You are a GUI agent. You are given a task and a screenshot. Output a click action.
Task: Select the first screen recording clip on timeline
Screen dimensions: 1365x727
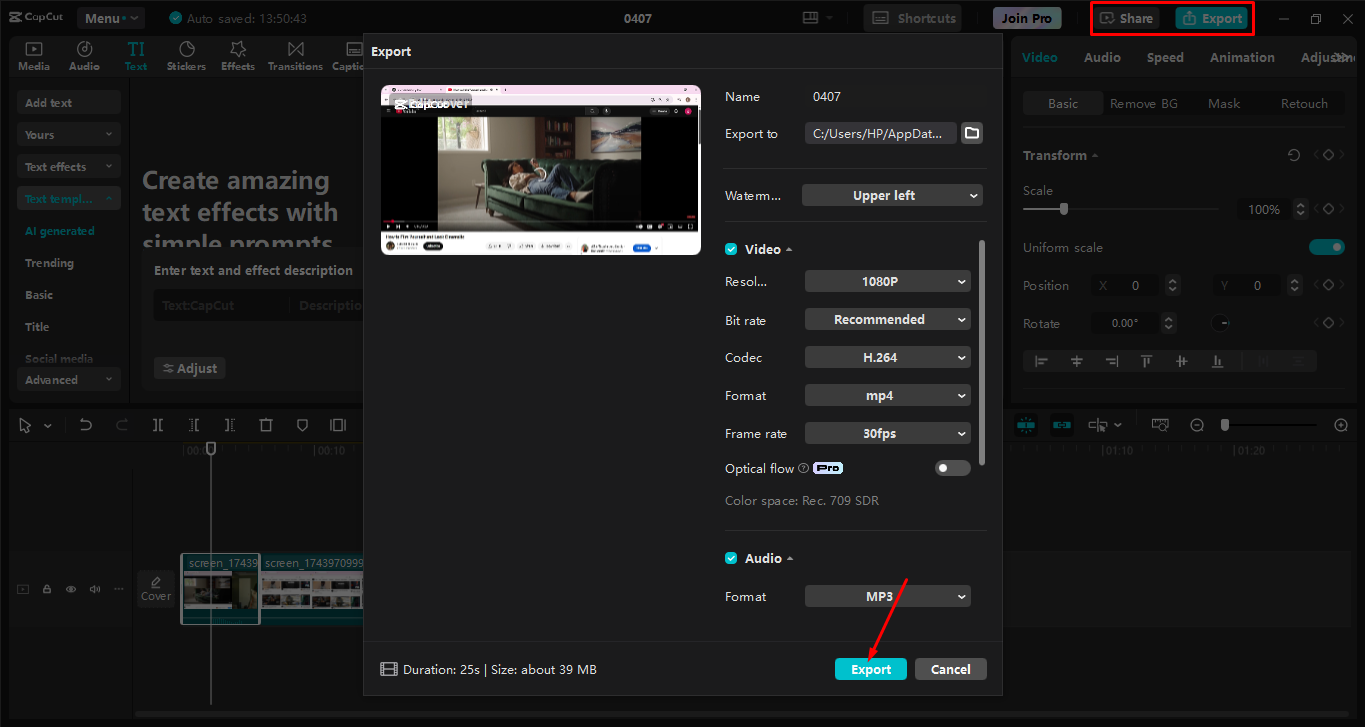[220, 589]
